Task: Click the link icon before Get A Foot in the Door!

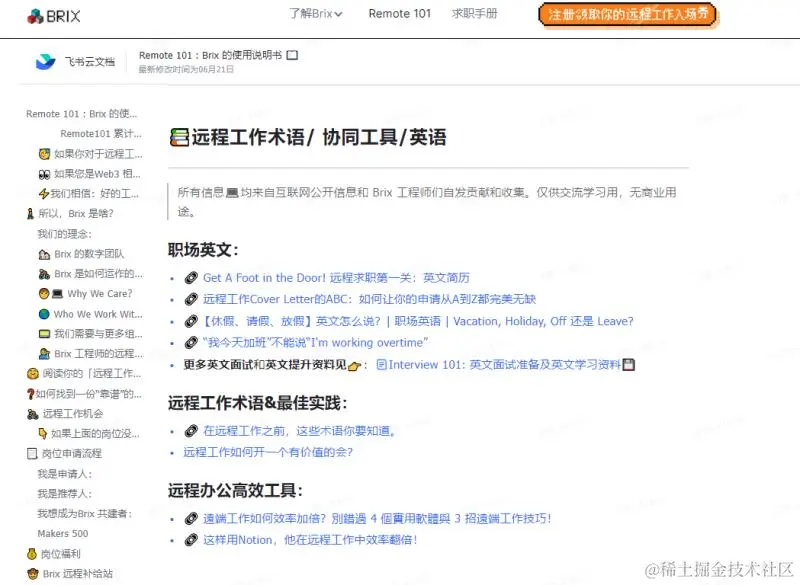Action: tap(191, 278)
